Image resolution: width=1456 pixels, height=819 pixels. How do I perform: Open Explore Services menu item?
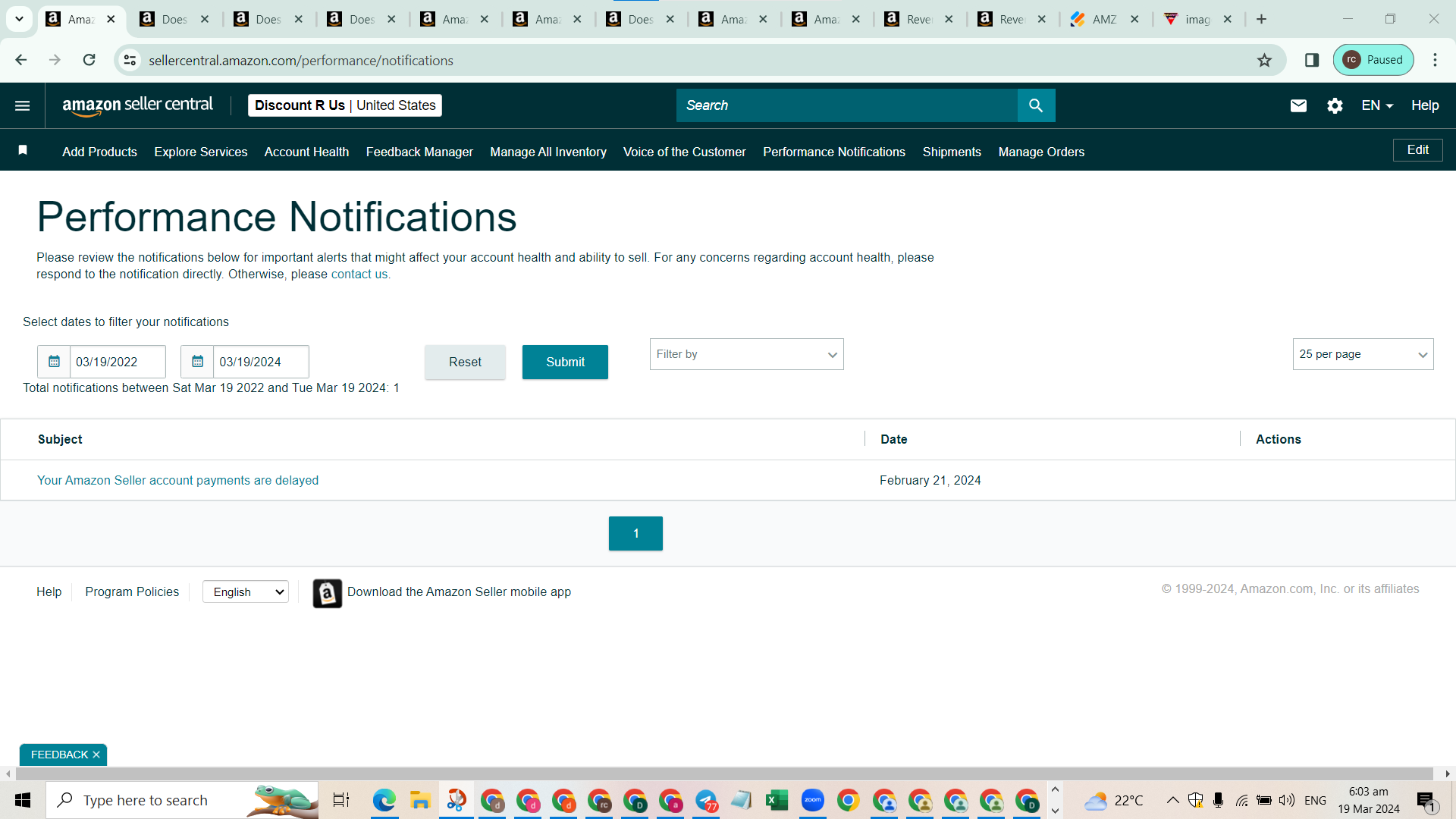[x=201, y=152]
